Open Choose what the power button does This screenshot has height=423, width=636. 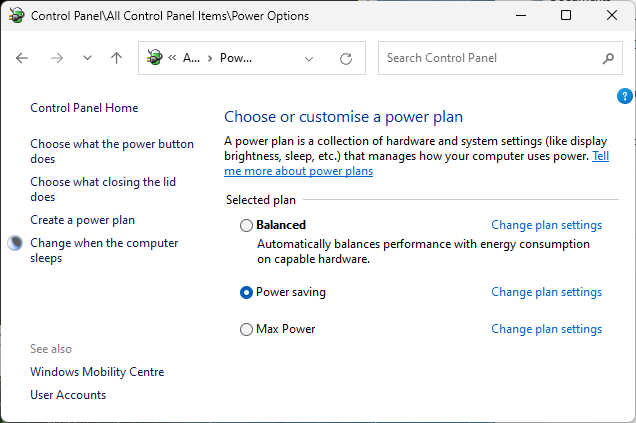(x=112, y=151)
